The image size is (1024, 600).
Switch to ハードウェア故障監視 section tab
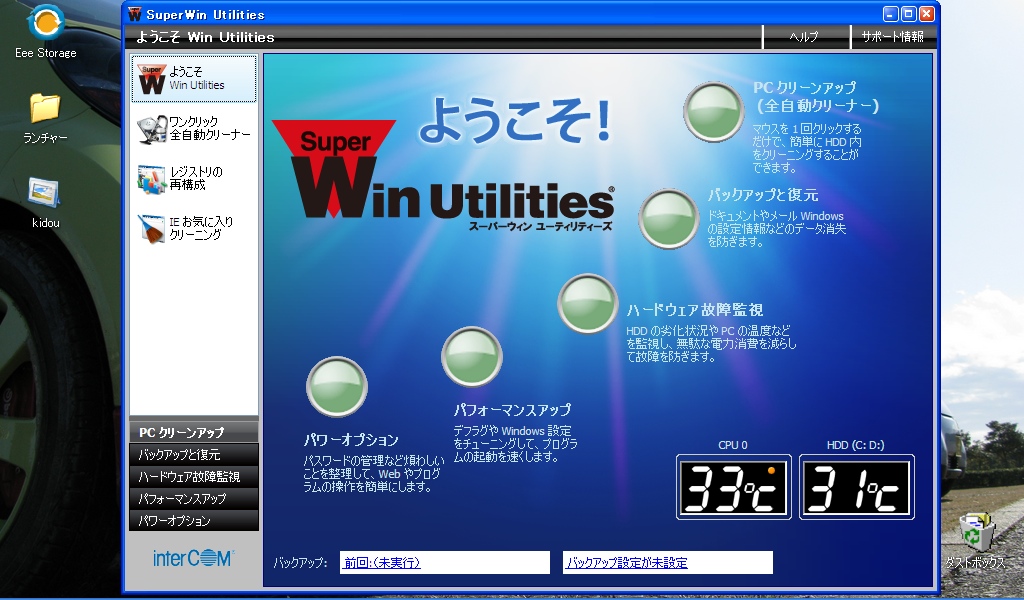click(x=194, y=477)
